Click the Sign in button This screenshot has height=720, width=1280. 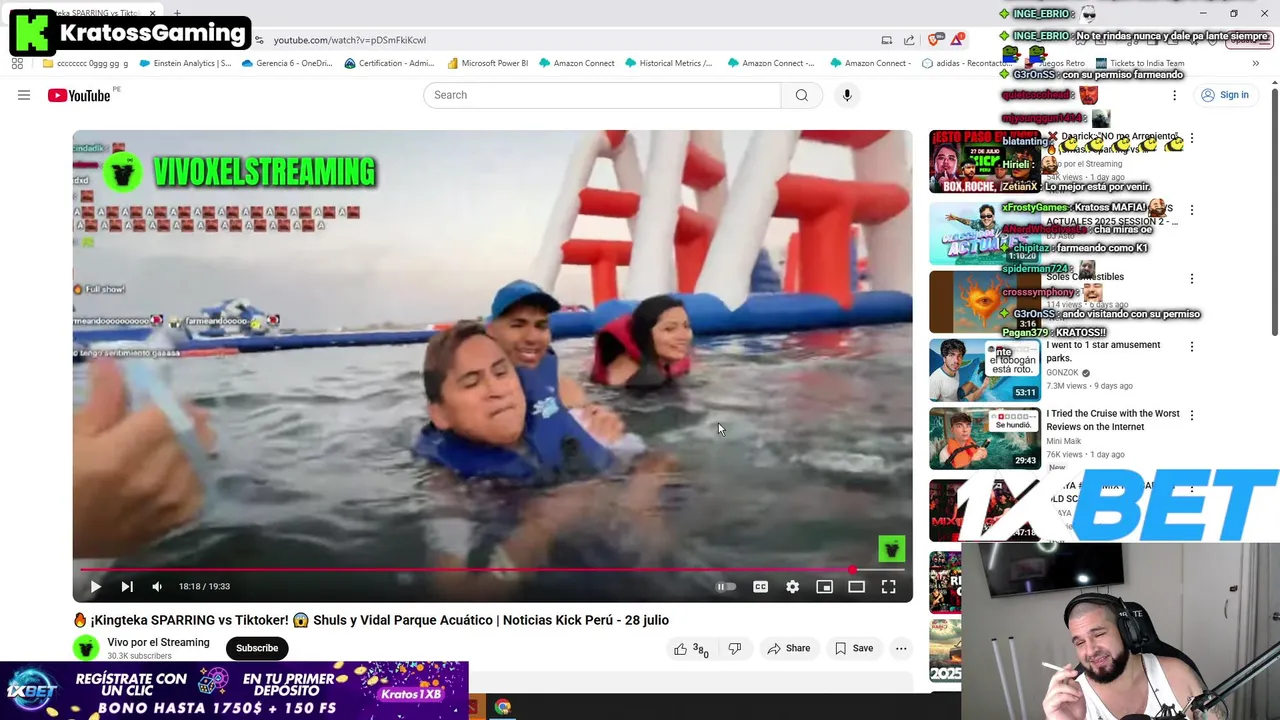1225,95
